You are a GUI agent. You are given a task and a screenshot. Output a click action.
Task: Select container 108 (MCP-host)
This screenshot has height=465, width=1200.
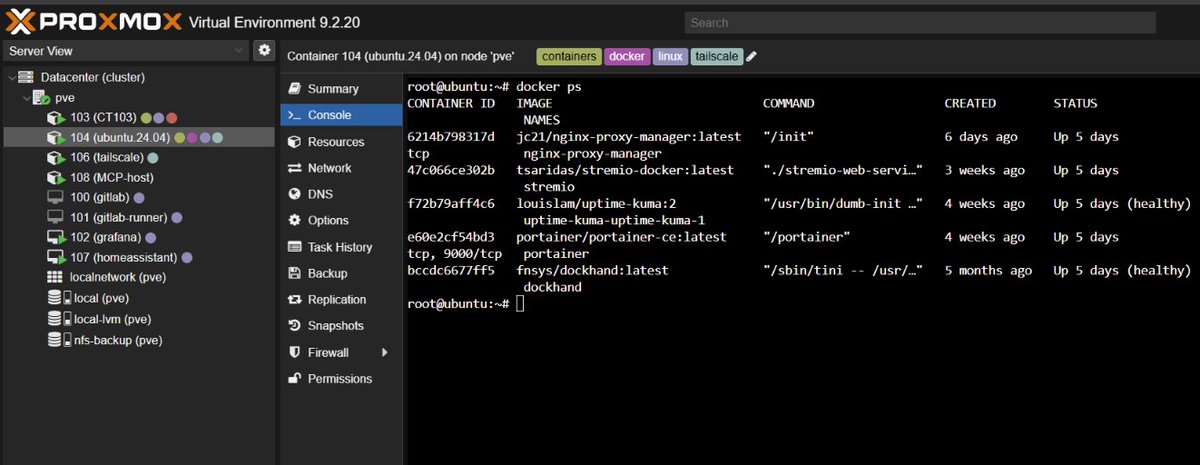point(138,178)
